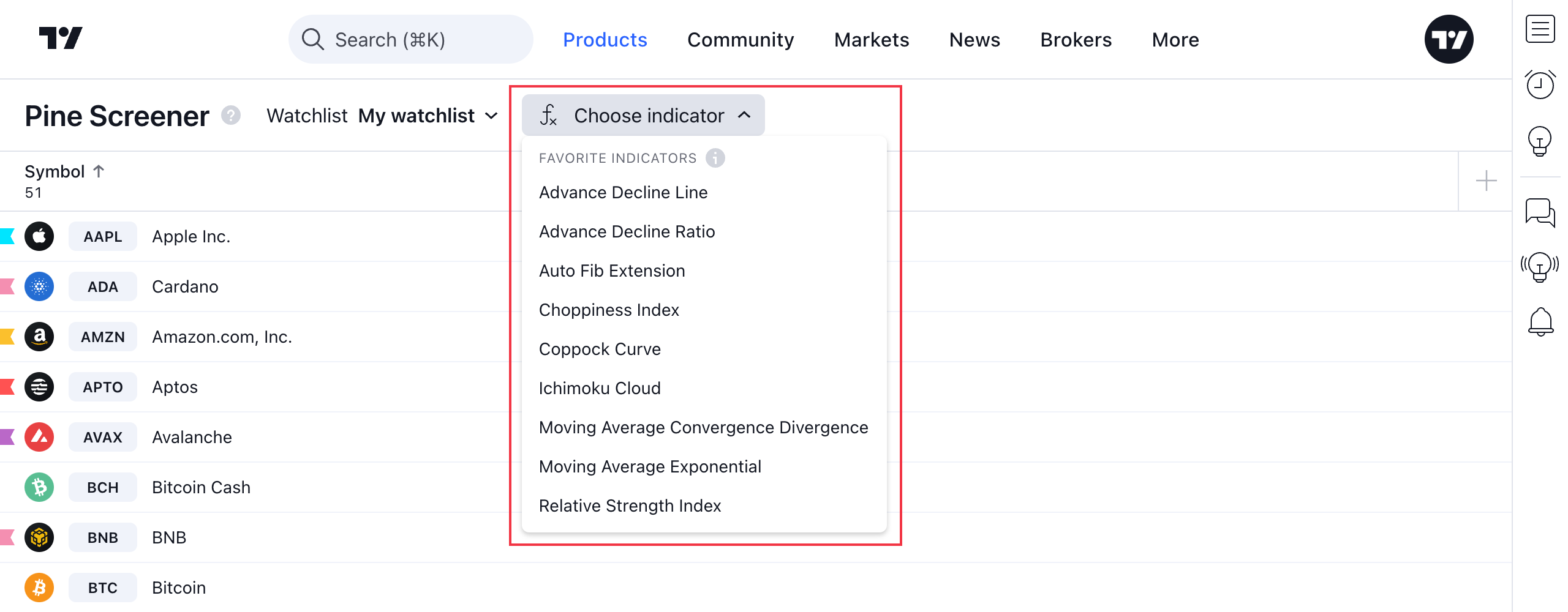Image resolution: width=1568 pixels, height=612 pixels.
Task: Click the ADA ticker badge
Action: click(x=103, y=286)
